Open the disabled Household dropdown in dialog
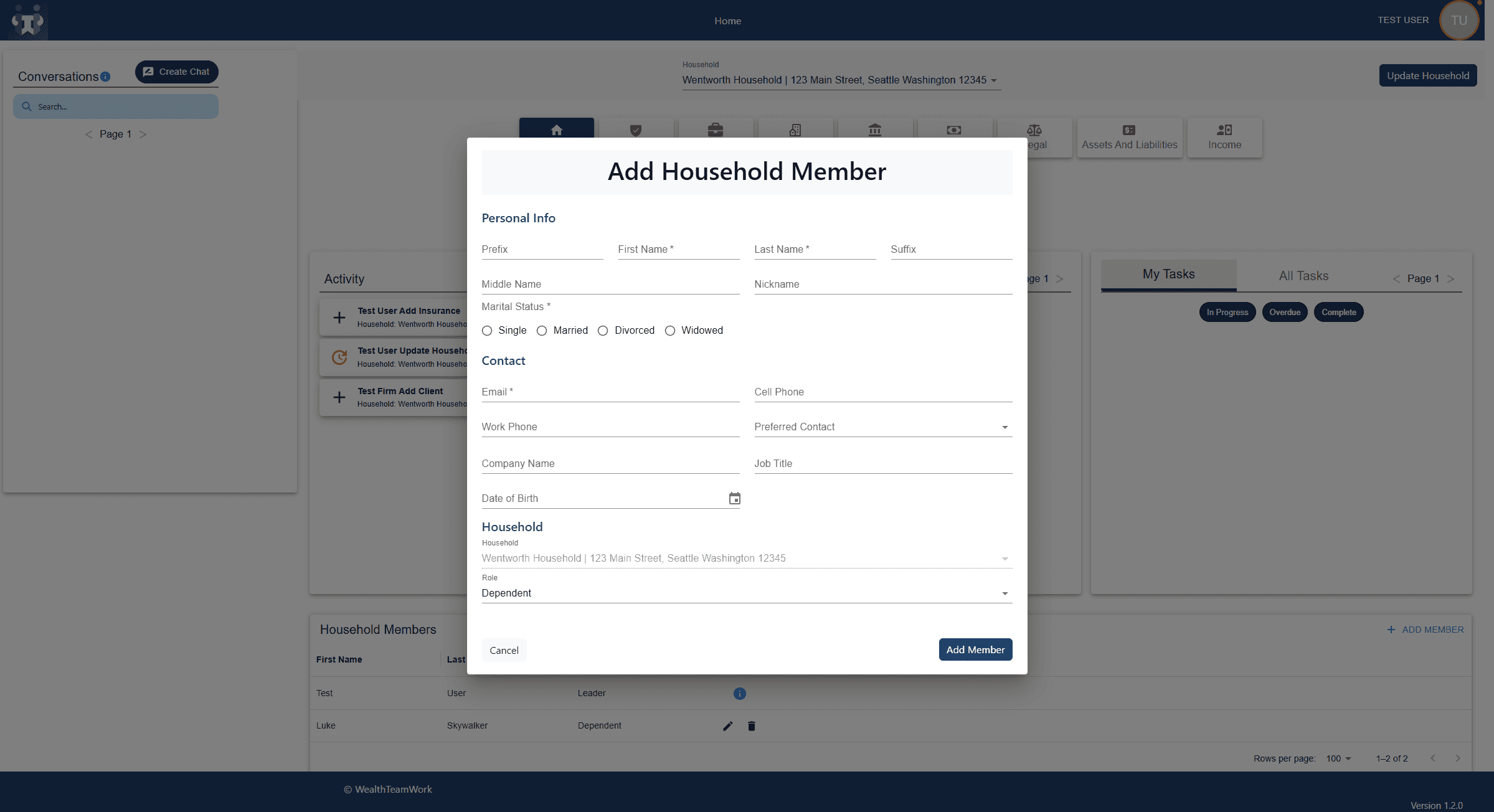 click(747, 559)
